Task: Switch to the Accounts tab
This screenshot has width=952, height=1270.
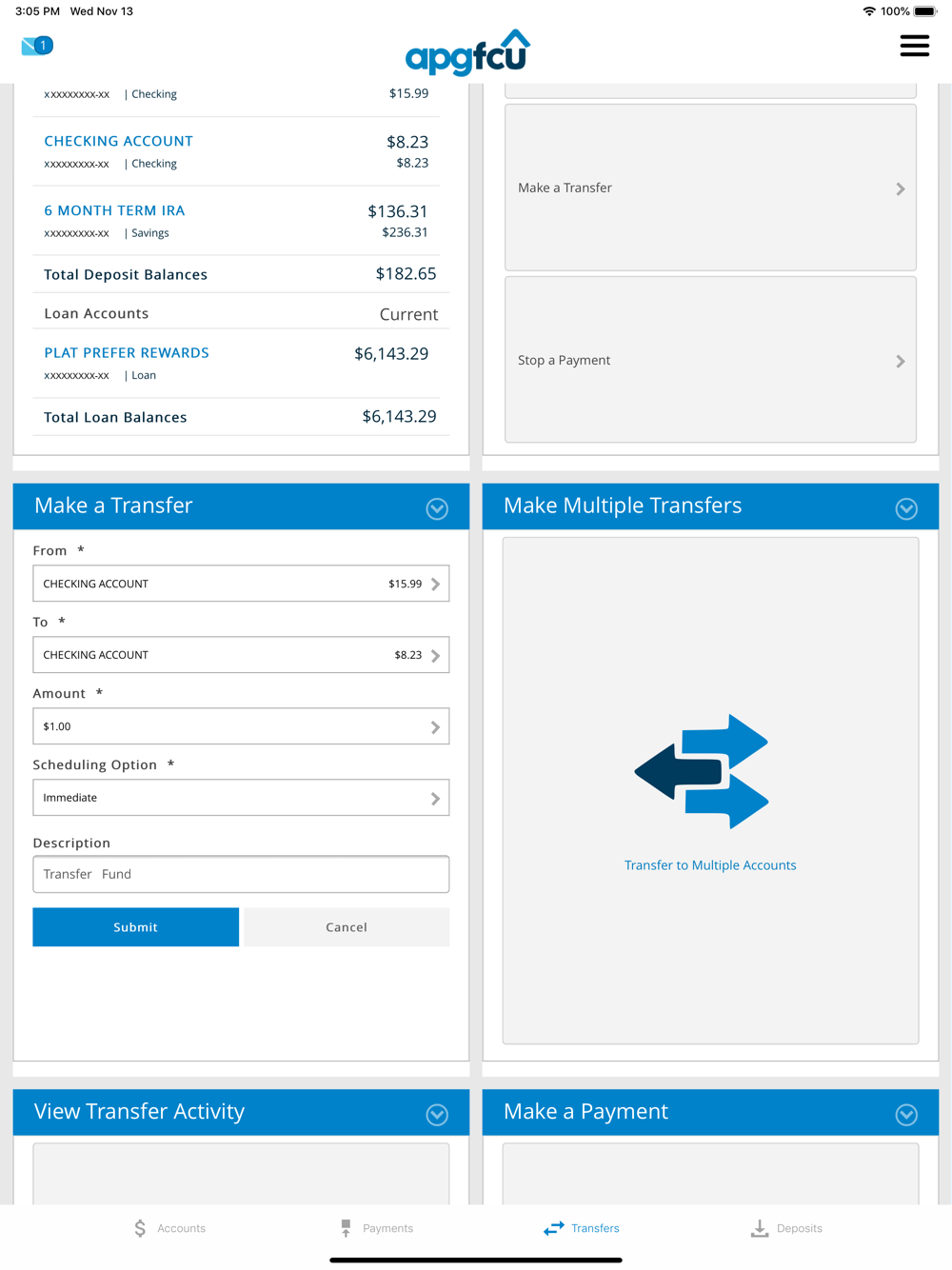Action: coord(169,1228)
